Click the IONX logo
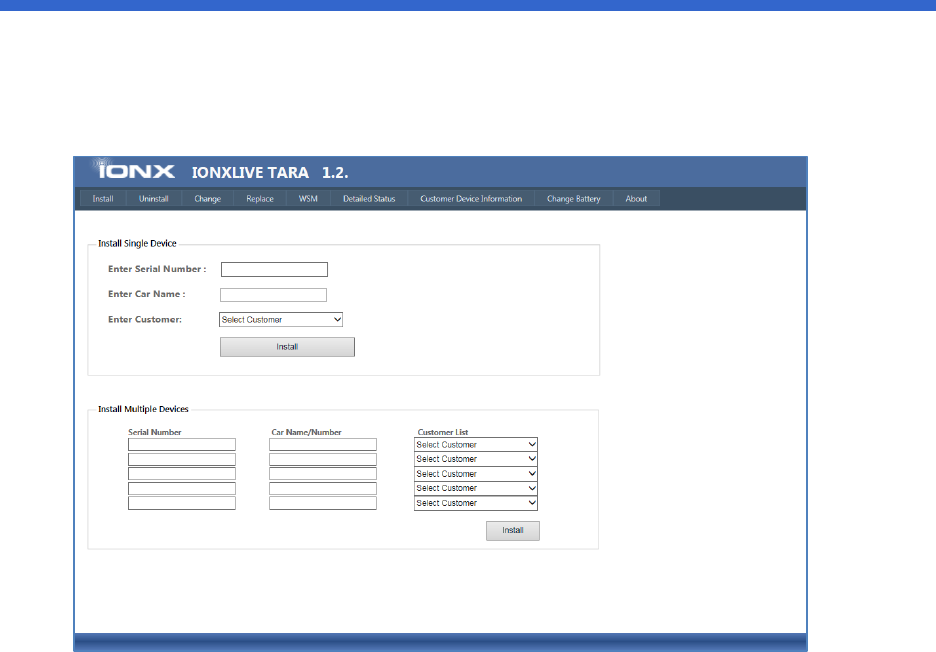 134,169
